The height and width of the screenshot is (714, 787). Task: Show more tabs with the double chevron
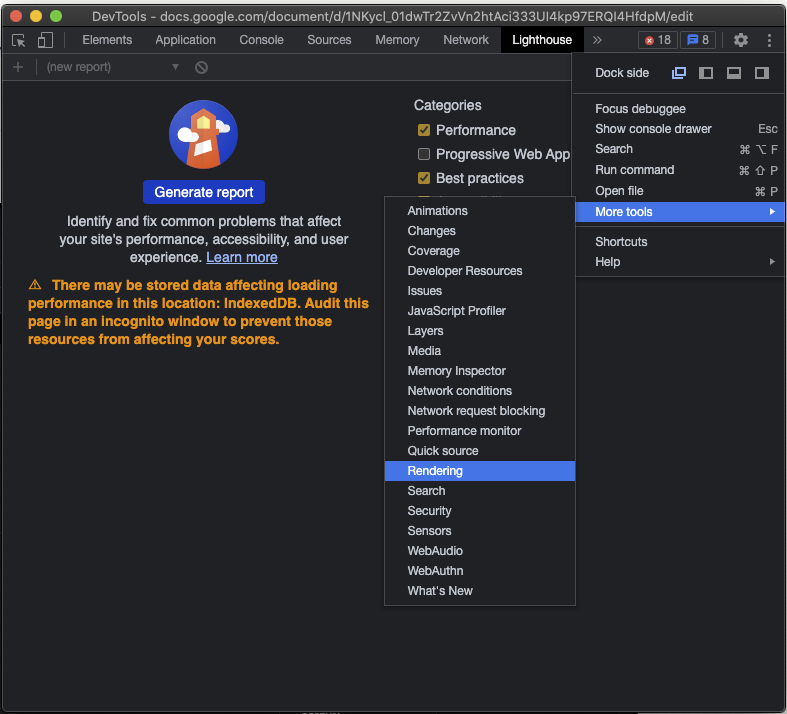pyautogui.click(x=597, y=40)
